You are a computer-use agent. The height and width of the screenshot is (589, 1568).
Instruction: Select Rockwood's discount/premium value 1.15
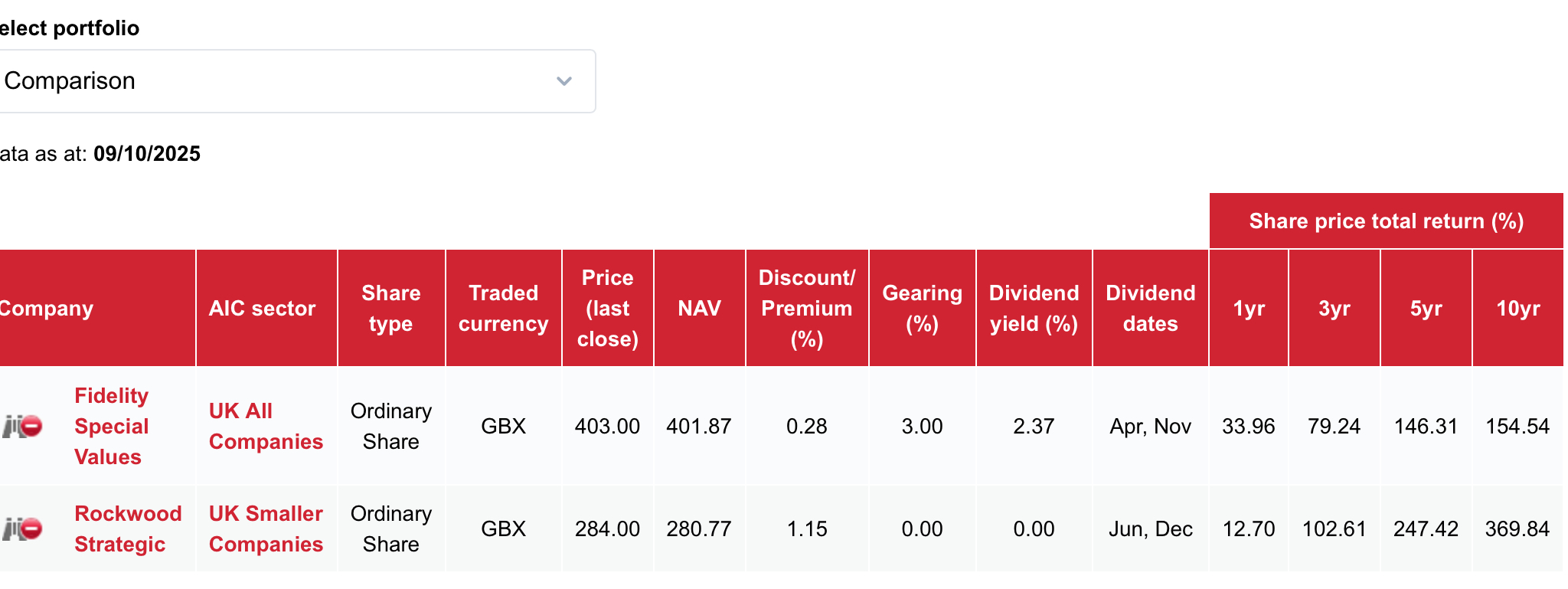click(807, 528)
